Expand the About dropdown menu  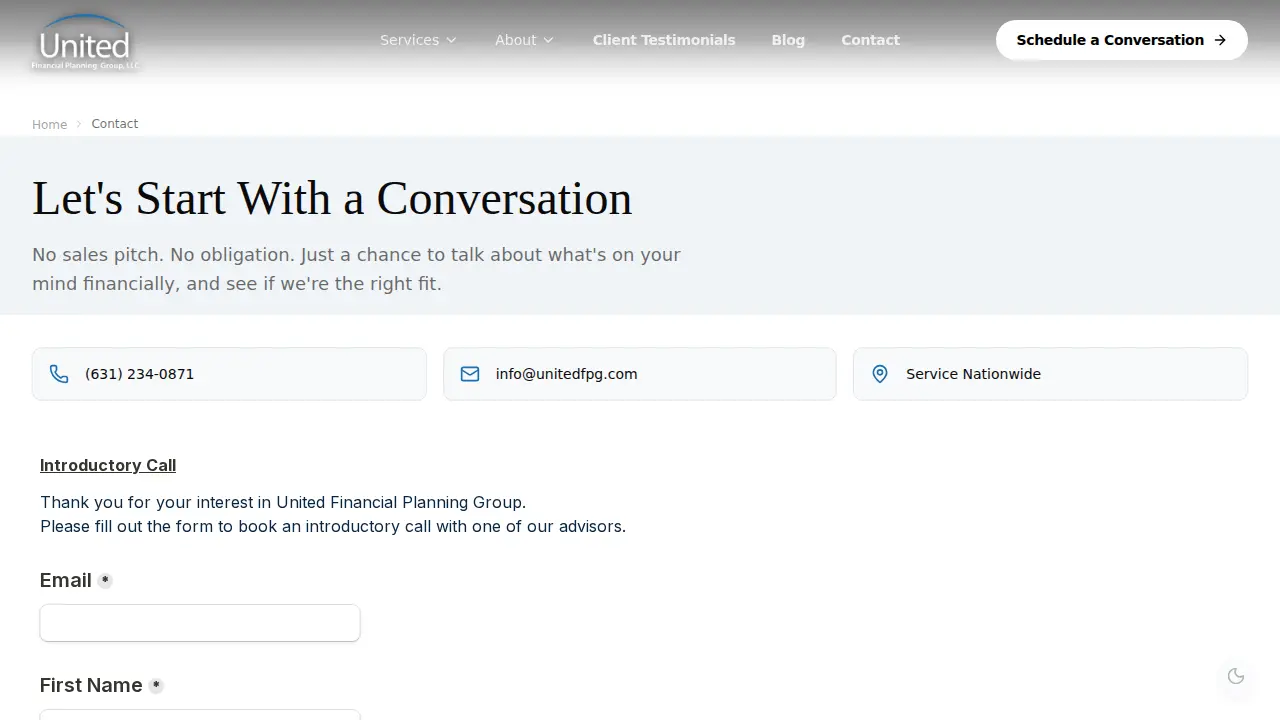point(524,40)
